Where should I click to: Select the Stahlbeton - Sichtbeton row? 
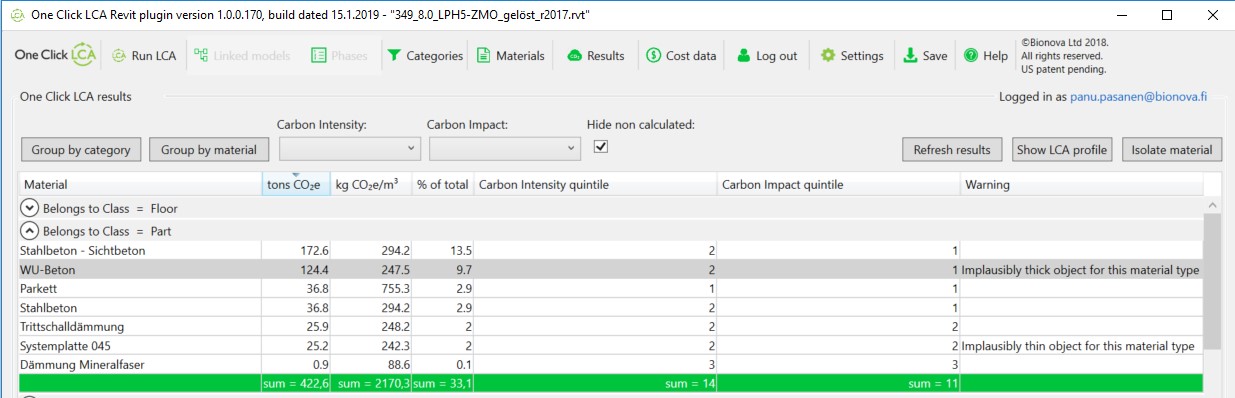(610, 250)
